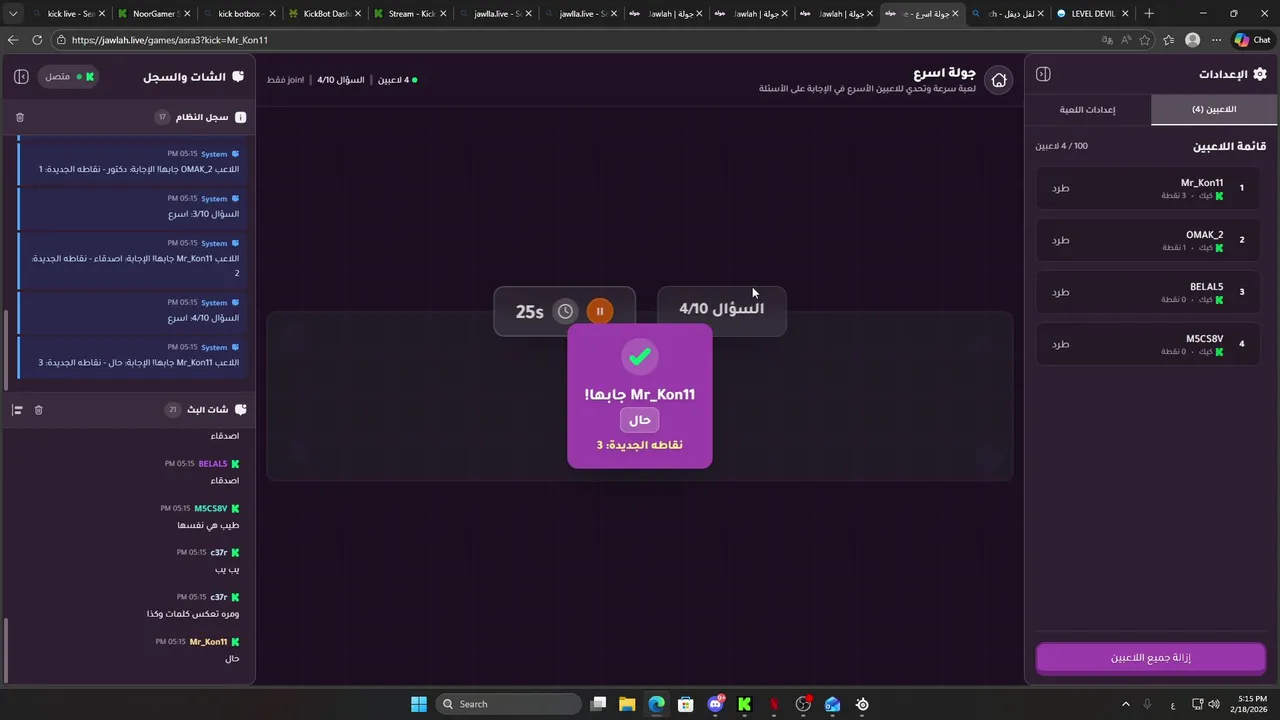Select player name M5CS8V in the players list
The width and height of the screenshot is (1280, 720).
pyautogui.click(x=1204, y=339)
